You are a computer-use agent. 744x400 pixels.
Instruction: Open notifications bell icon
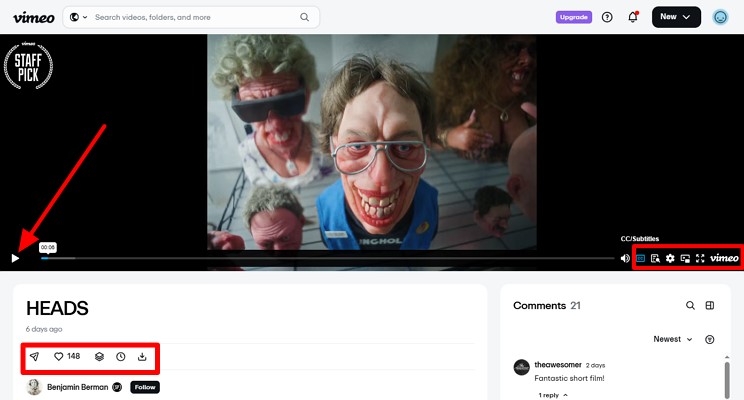tap(633, 17)
